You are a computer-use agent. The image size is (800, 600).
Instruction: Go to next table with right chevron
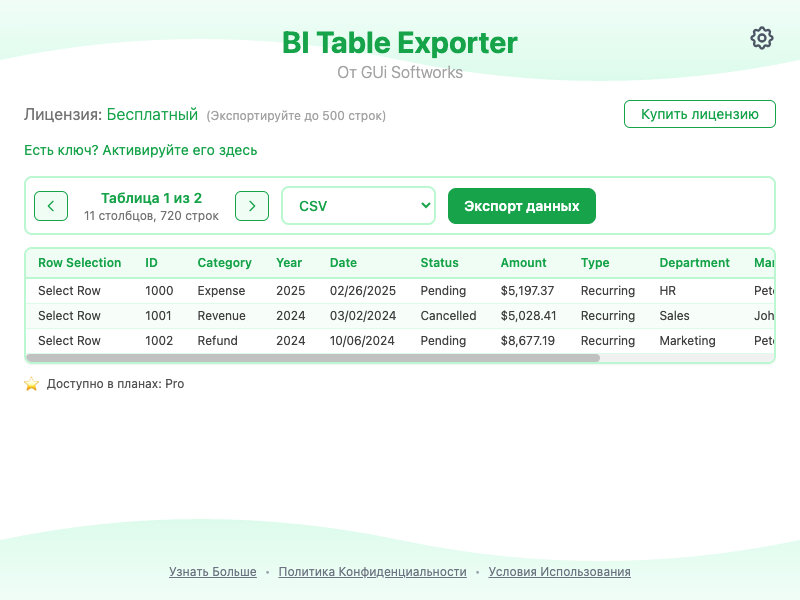coord(252,206)
